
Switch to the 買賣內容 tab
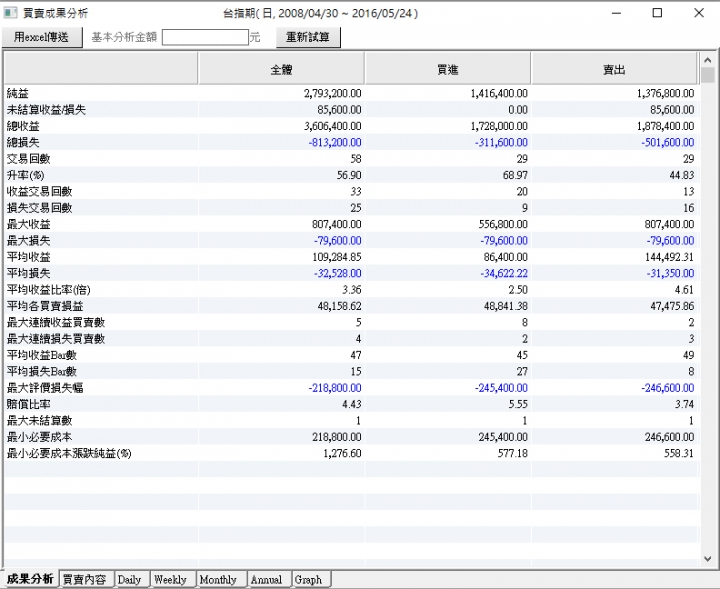pyautogui.click(x=85, y=579)
